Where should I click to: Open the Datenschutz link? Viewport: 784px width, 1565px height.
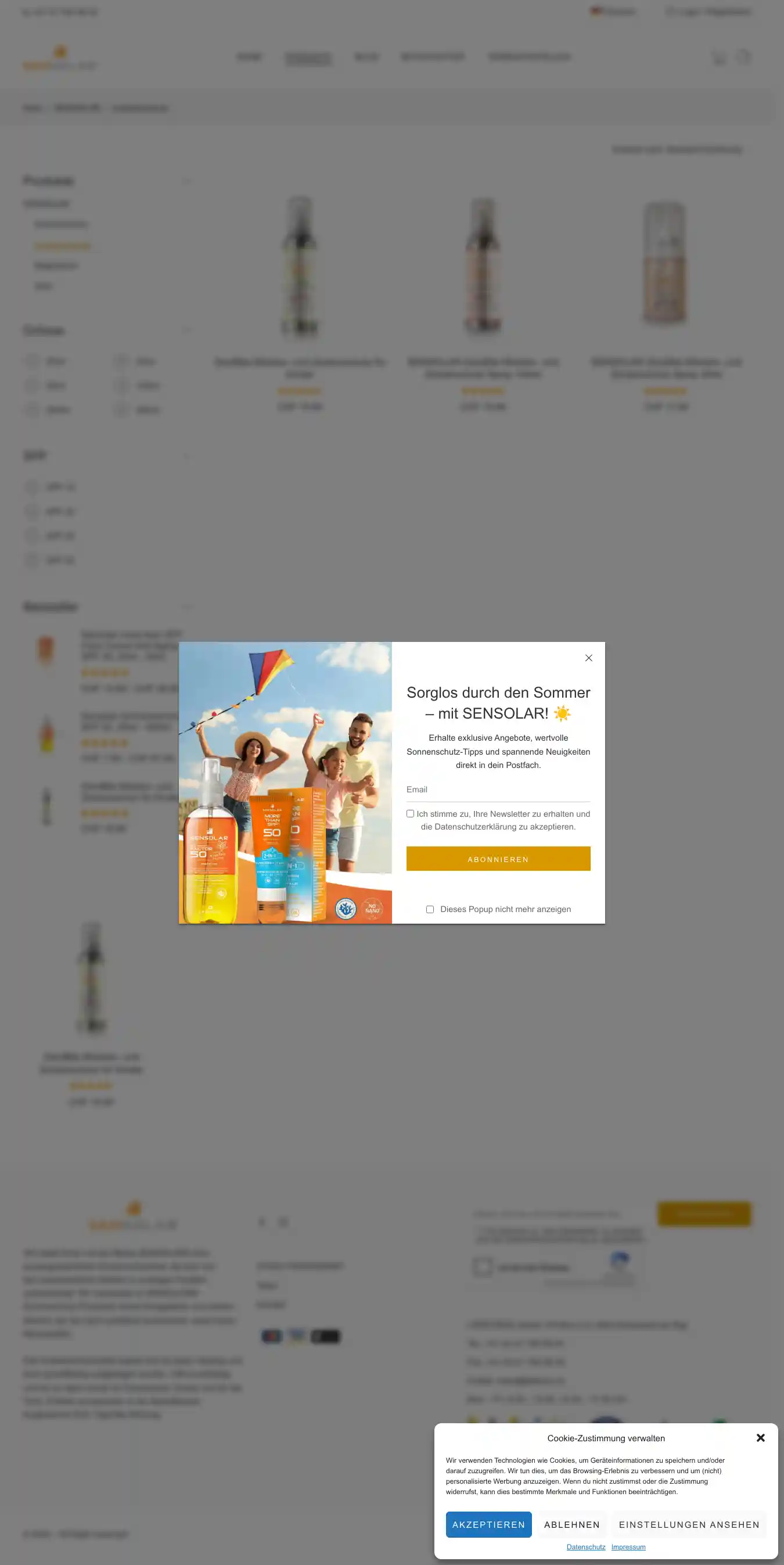click(x=585, y=1547)
